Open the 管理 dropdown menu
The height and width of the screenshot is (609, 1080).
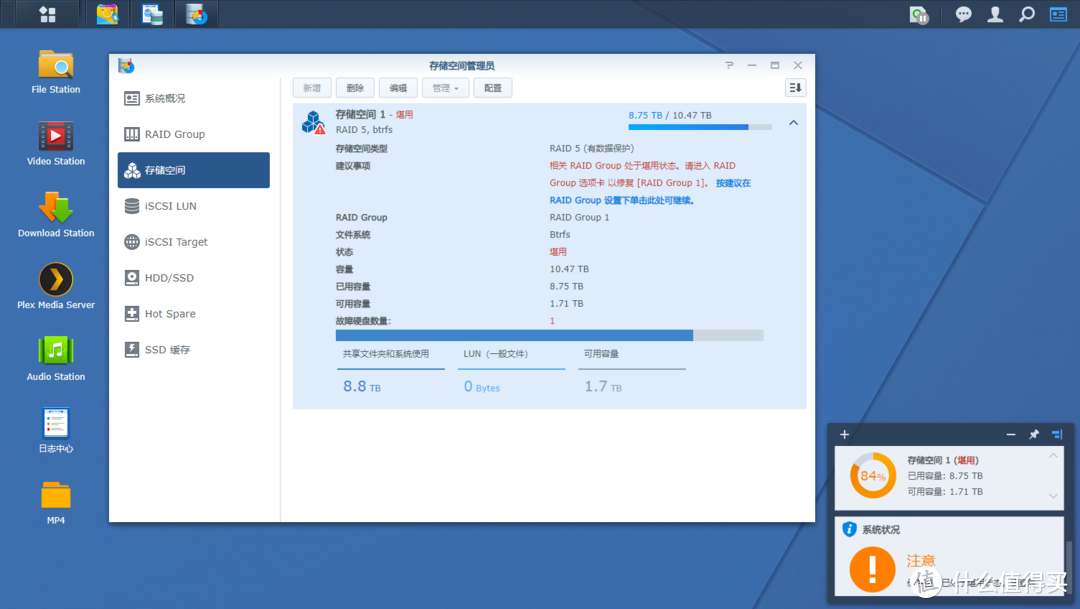[445, 88]
